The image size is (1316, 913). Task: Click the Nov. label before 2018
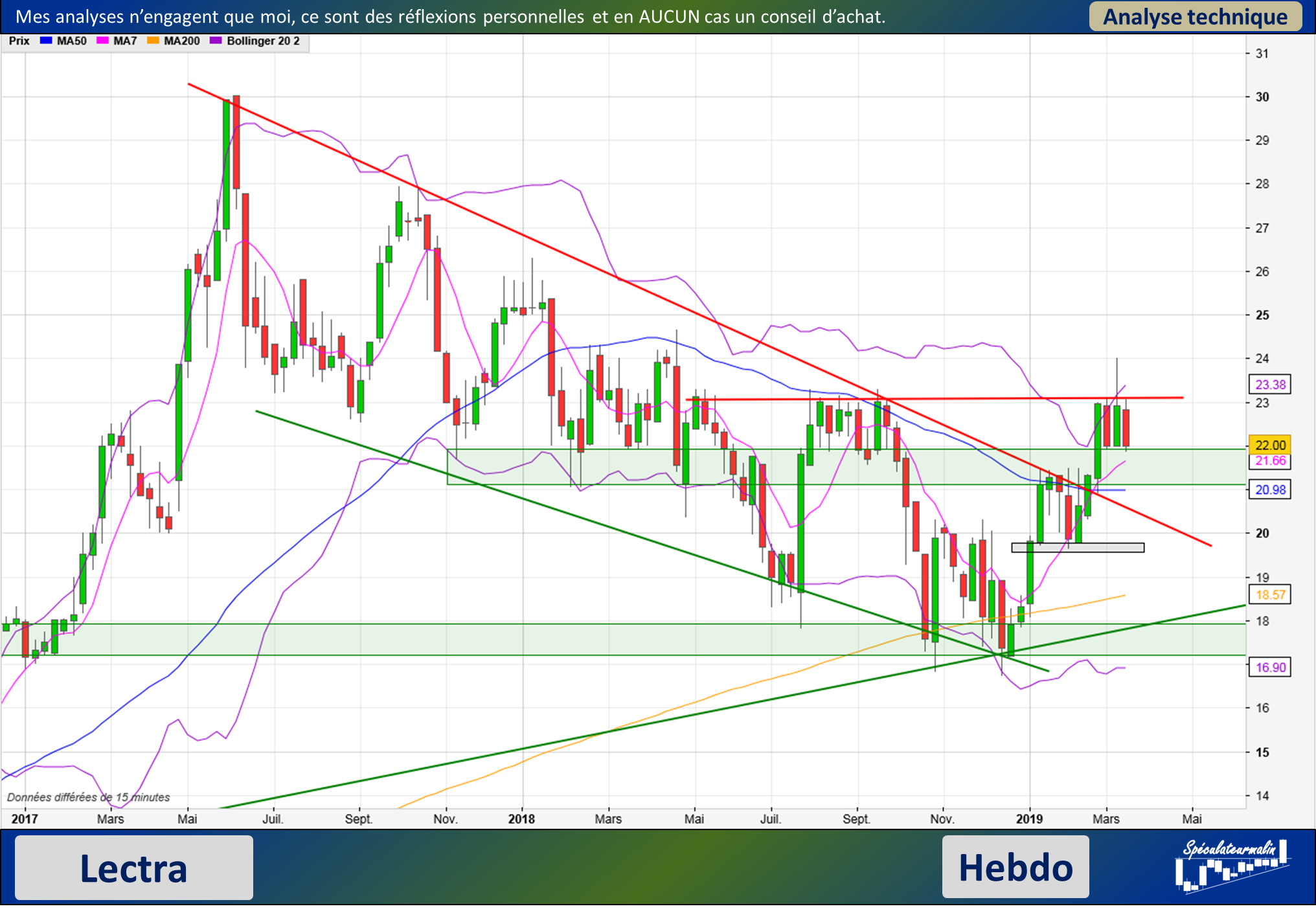(445, 818)
